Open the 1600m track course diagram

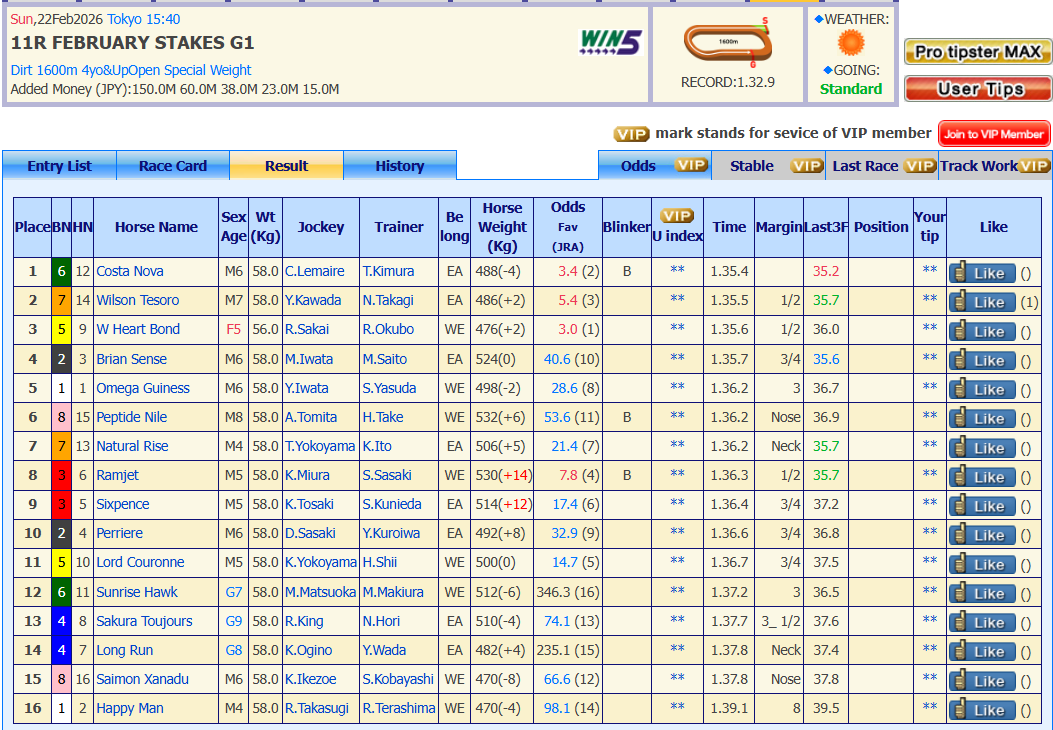point(728,43)
